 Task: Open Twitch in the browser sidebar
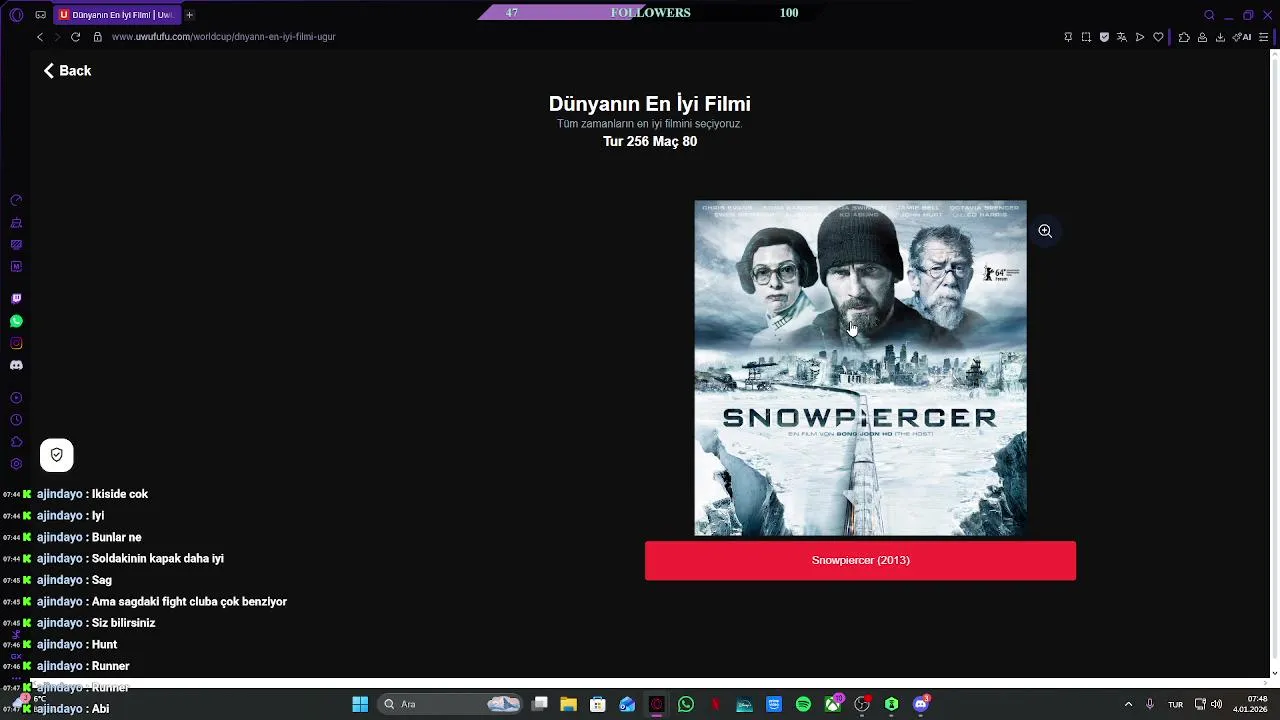[x=16, y=299]
